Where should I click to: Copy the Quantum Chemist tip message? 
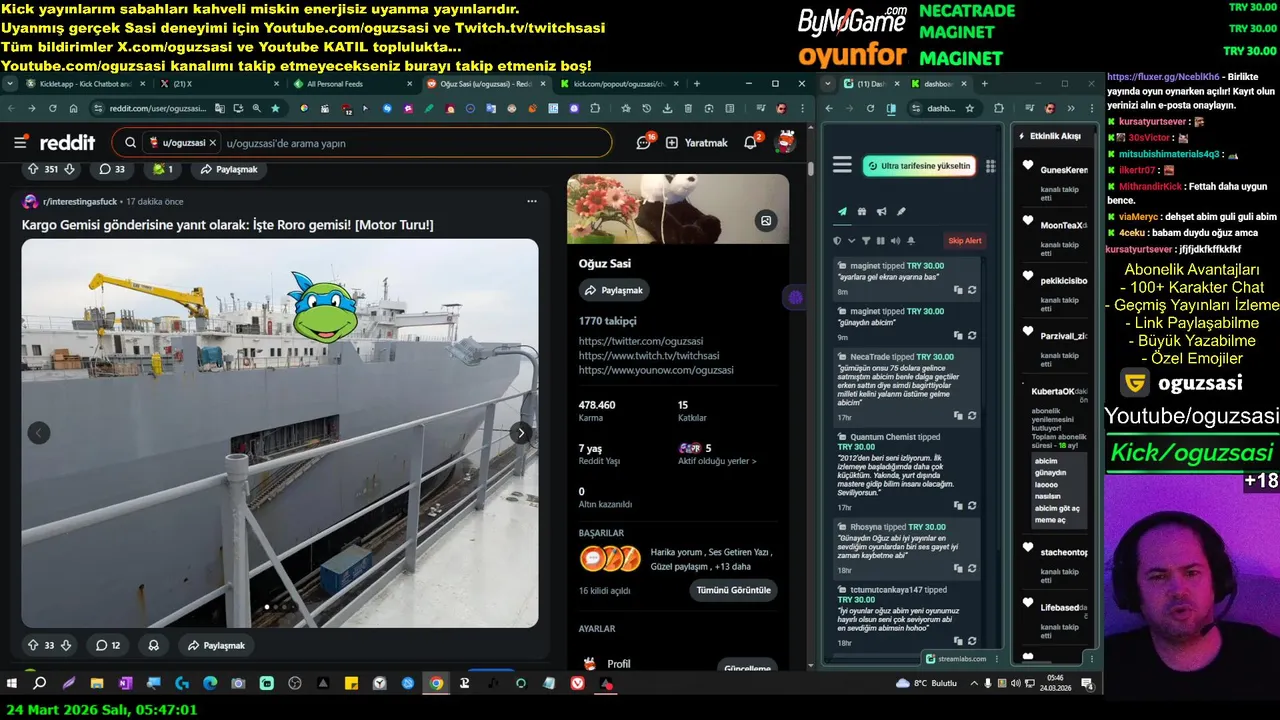pos(958,506)
